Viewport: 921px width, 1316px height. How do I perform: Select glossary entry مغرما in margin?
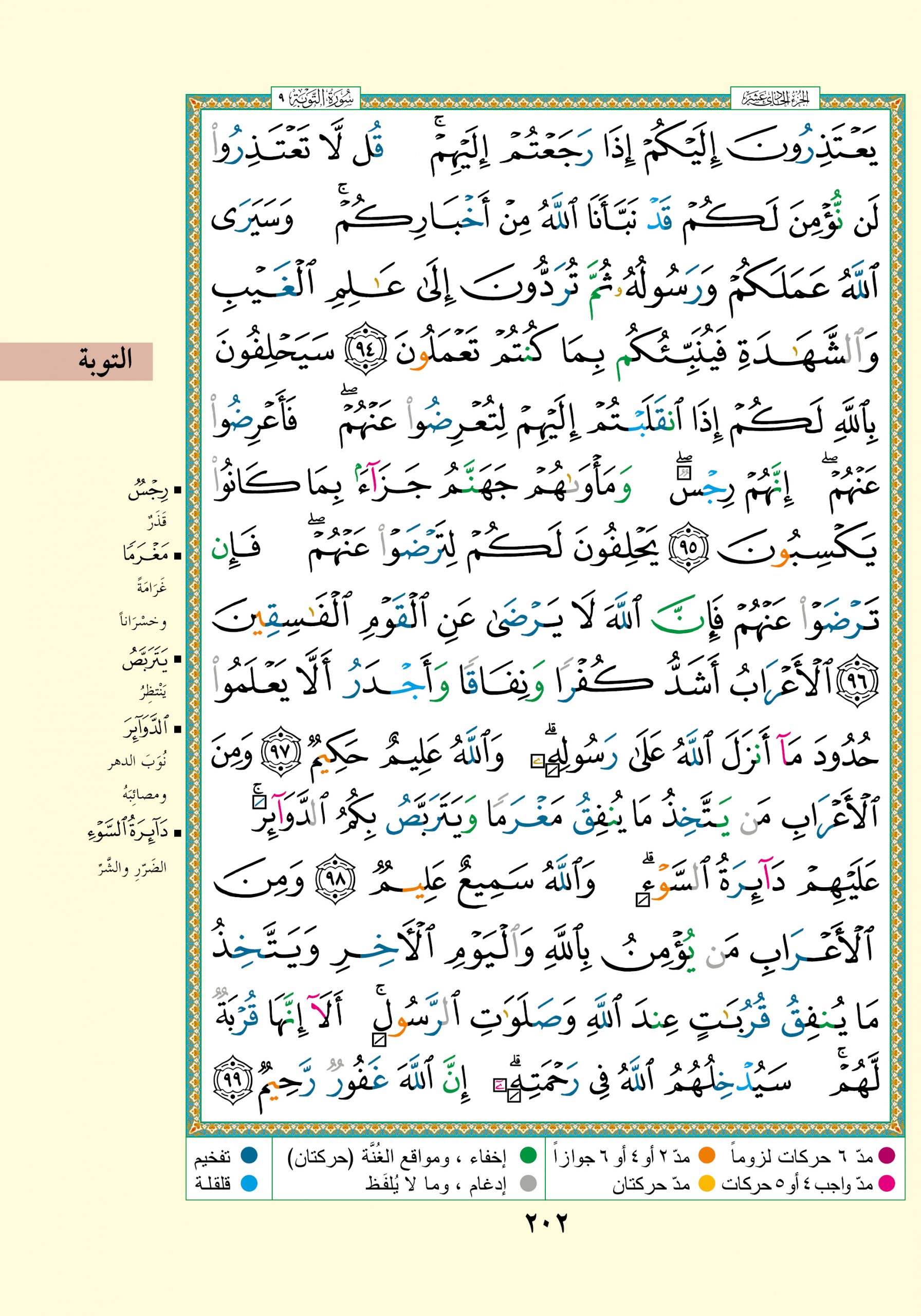[145, 554]
